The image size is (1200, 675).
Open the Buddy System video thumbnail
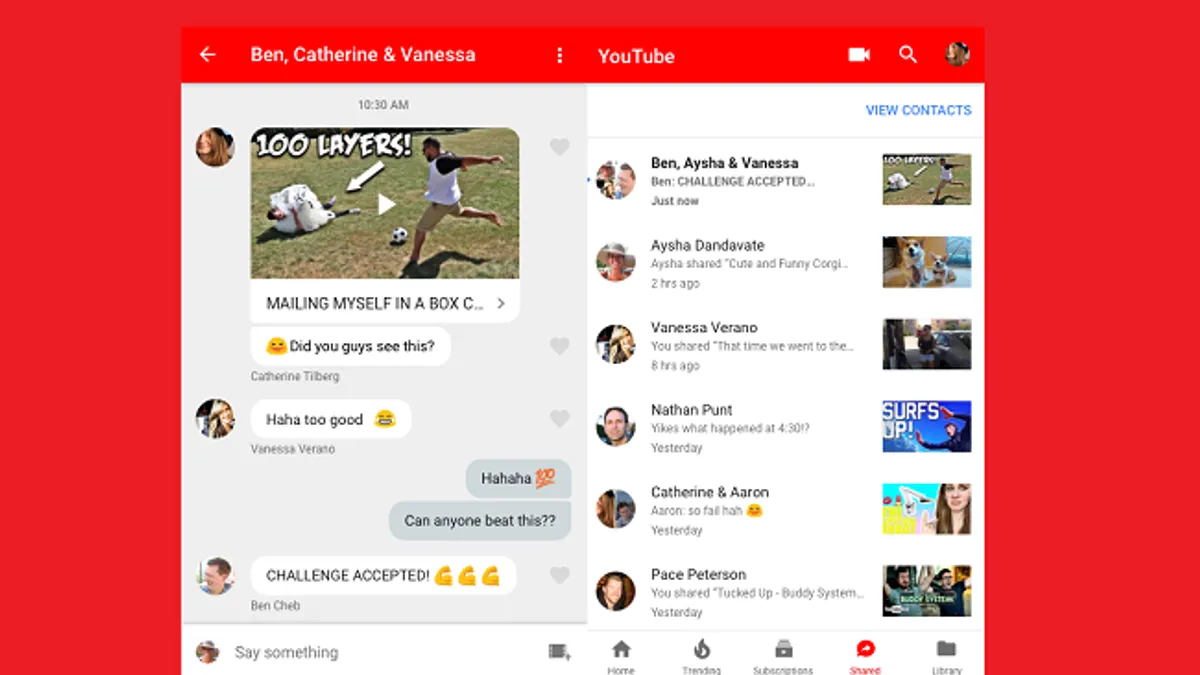coord(927,591)
